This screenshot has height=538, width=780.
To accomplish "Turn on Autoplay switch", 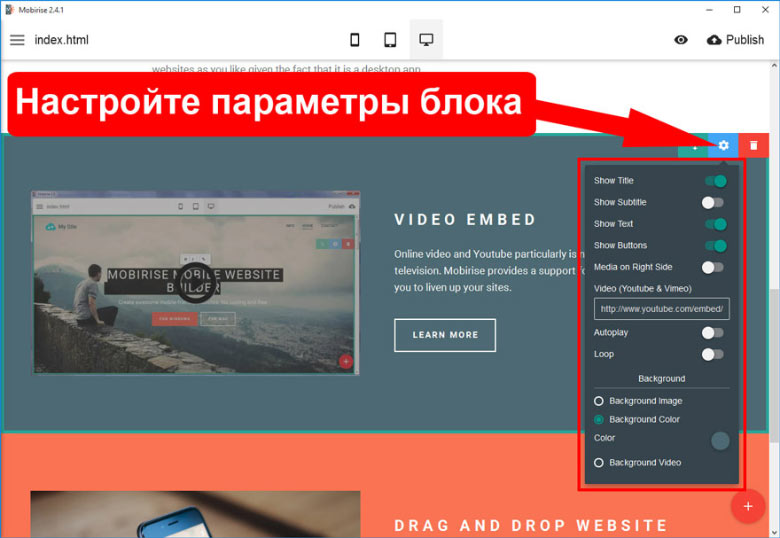I will click(712, 332).
